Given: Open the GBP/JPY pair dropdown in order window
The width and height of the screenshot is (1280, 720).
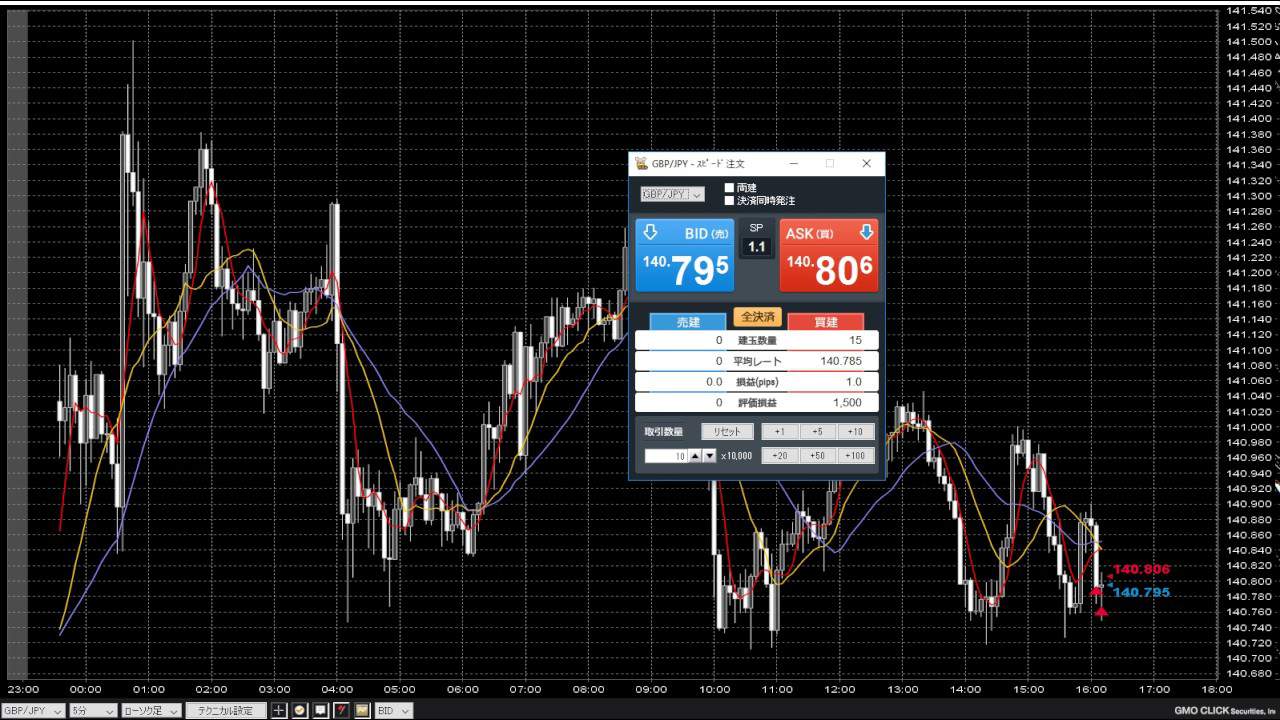Looking at the screenshot, I should click(x=672, y=194).
